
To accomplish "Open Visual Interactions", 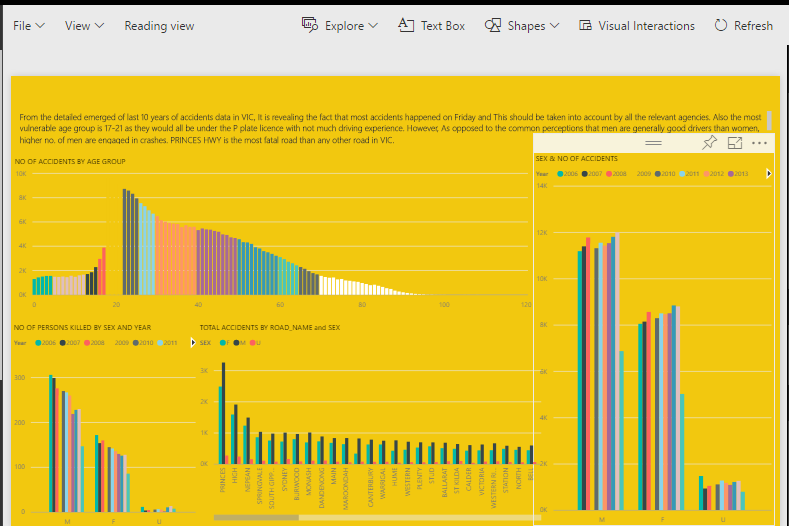I will (637, 26).
